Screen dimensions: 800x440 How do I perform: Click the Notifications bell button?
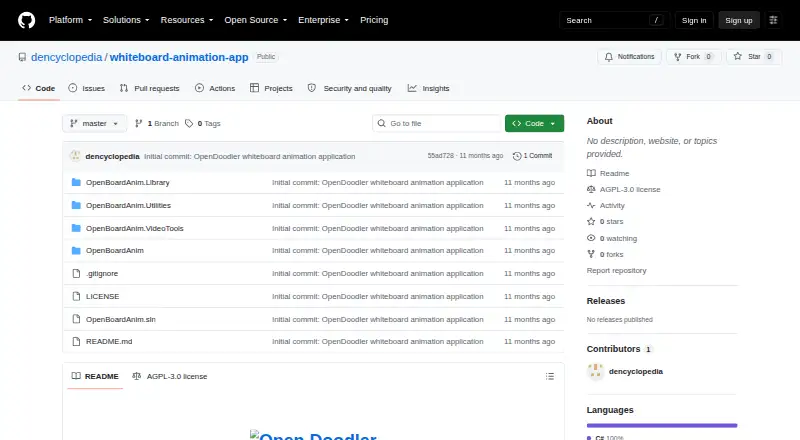[630, 57]
